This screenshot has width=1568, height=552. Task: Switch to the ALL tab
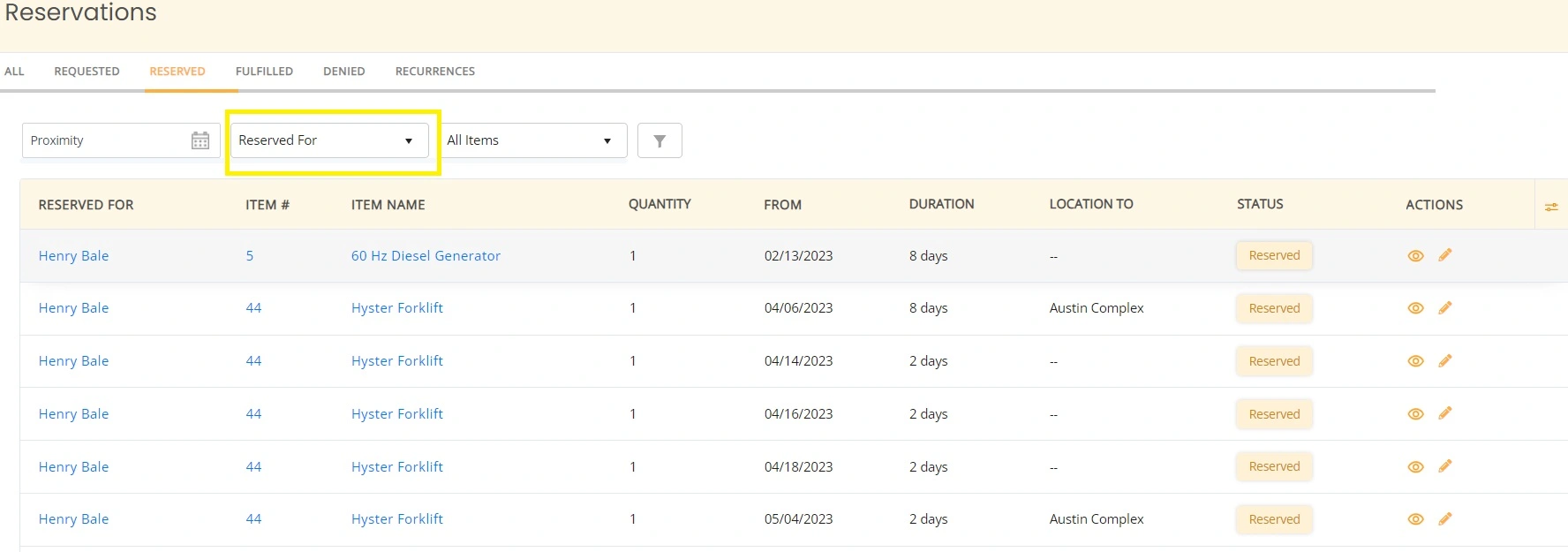(14, 72)
